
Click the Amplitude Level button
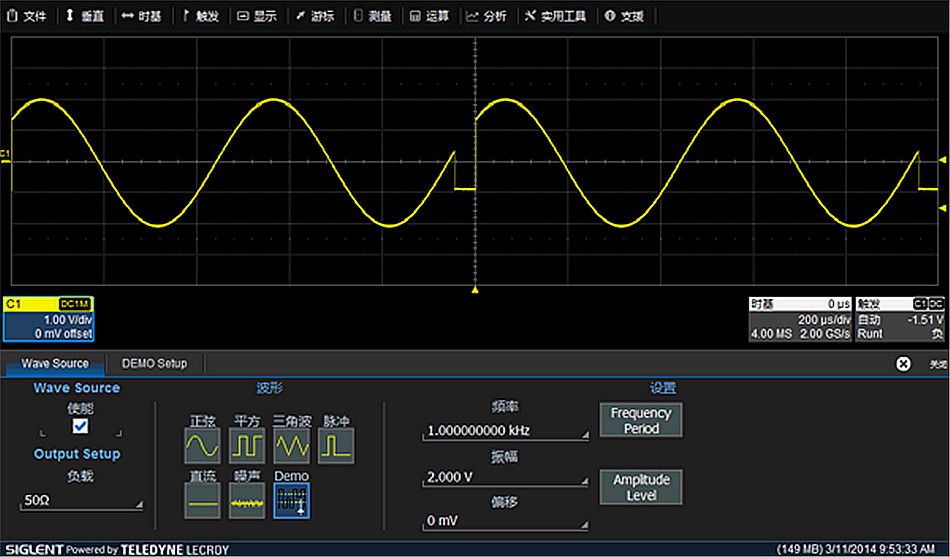pos(641,487)
